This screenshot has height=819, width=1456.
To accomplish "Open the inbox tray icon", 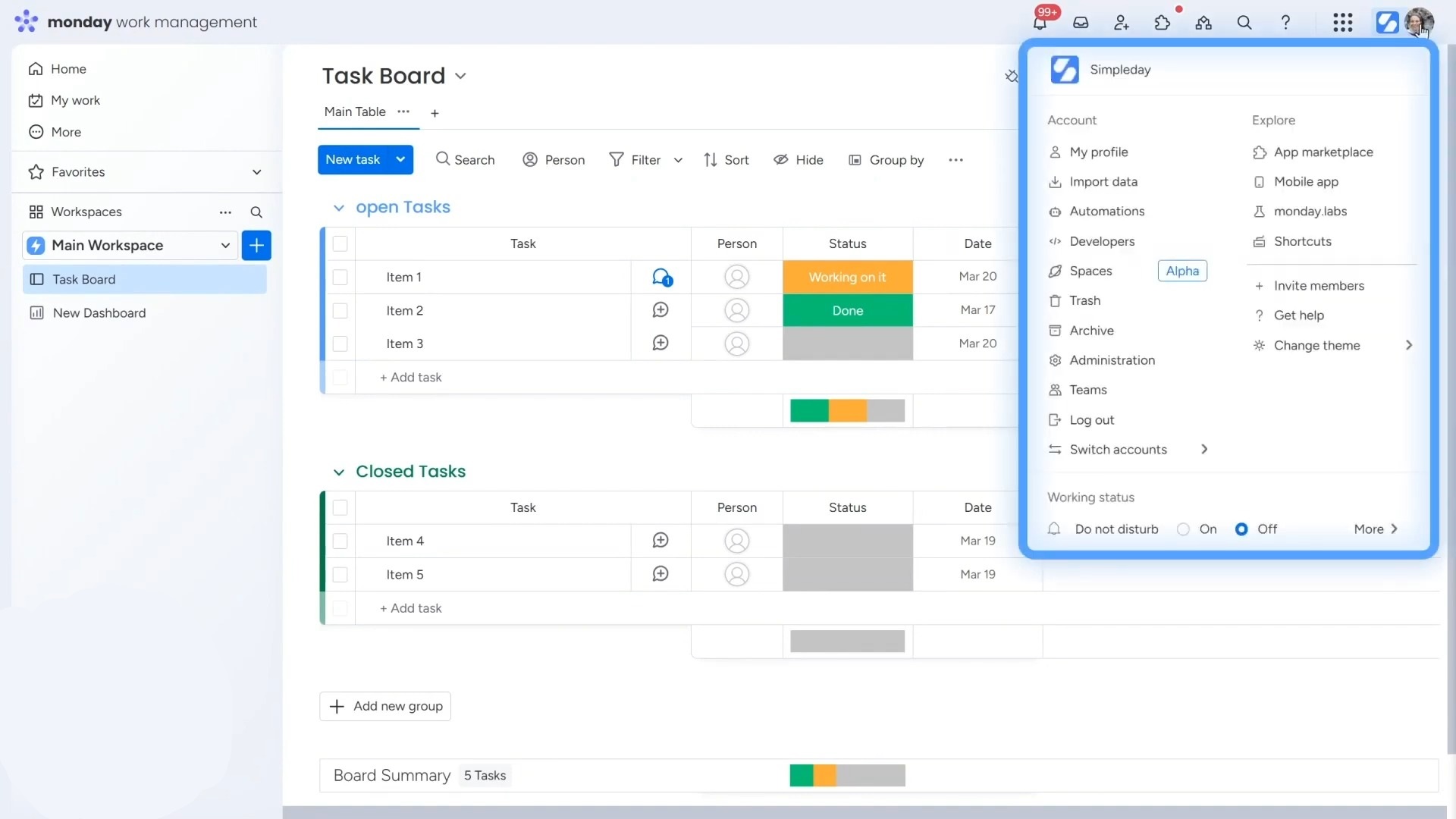I will pos(1081,23).
